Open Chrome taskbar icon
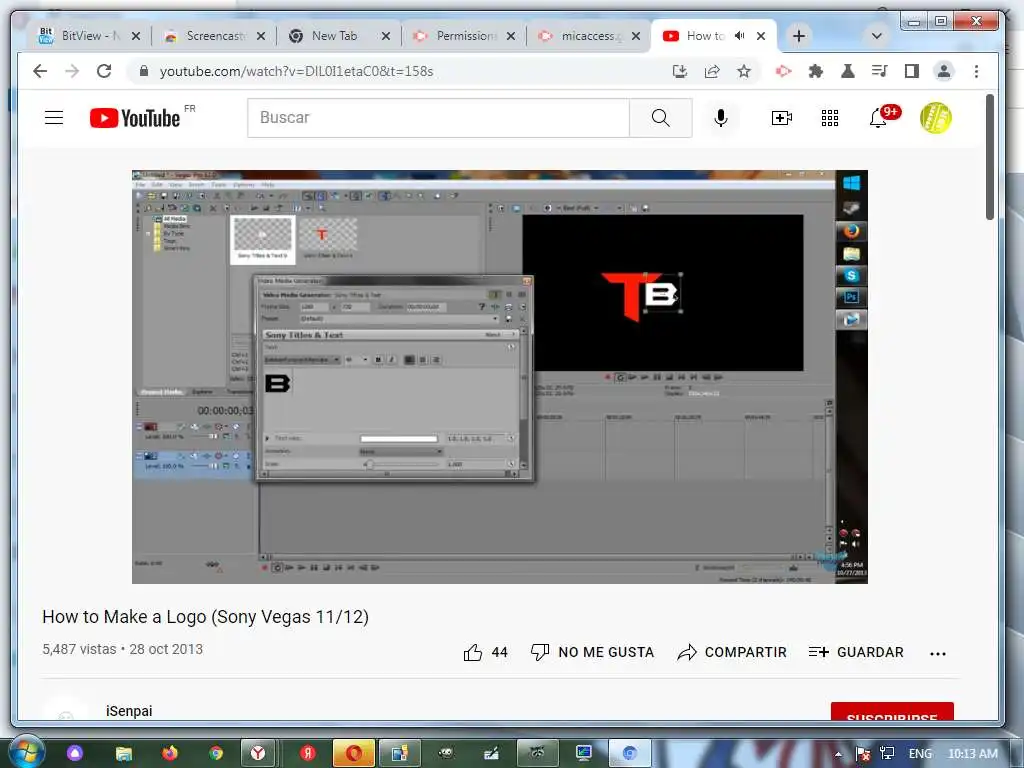1024x768 pixels. [216, 754]
